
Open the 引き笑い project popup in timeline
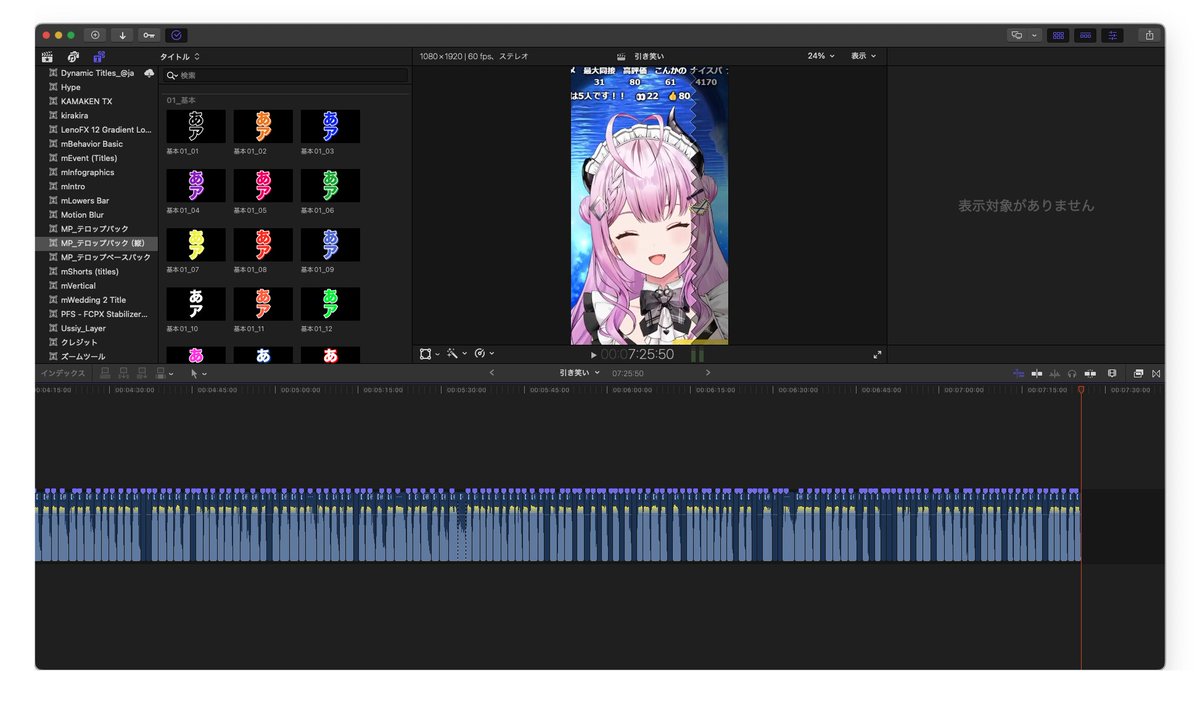tap(580, 373)
